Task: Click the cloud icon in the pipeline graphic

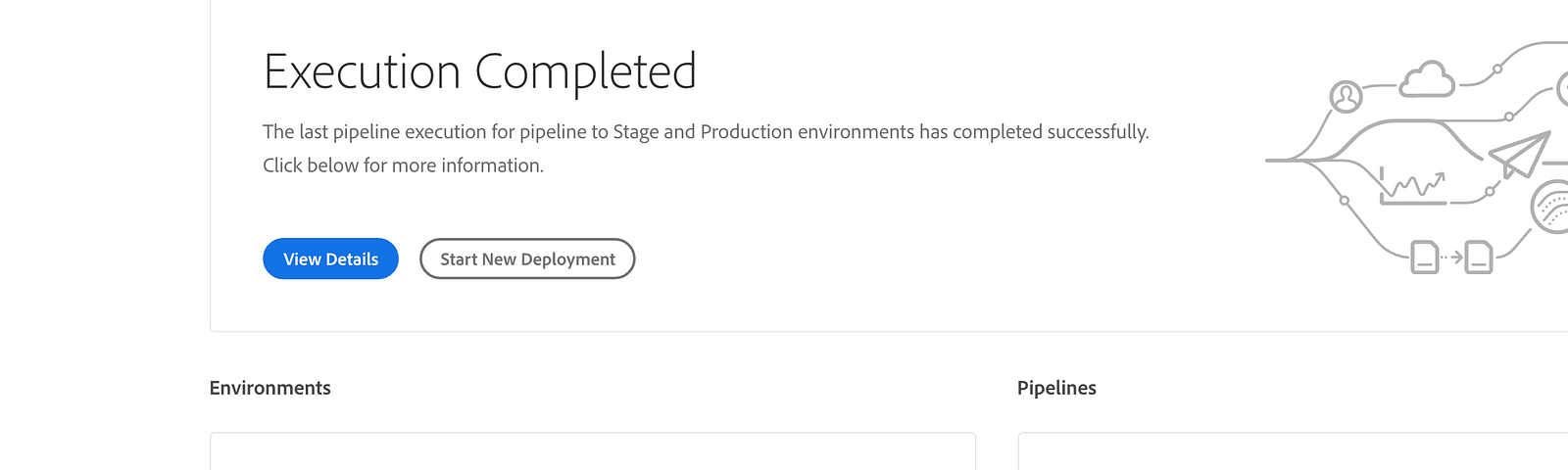Action: (x=1427, y=79)
